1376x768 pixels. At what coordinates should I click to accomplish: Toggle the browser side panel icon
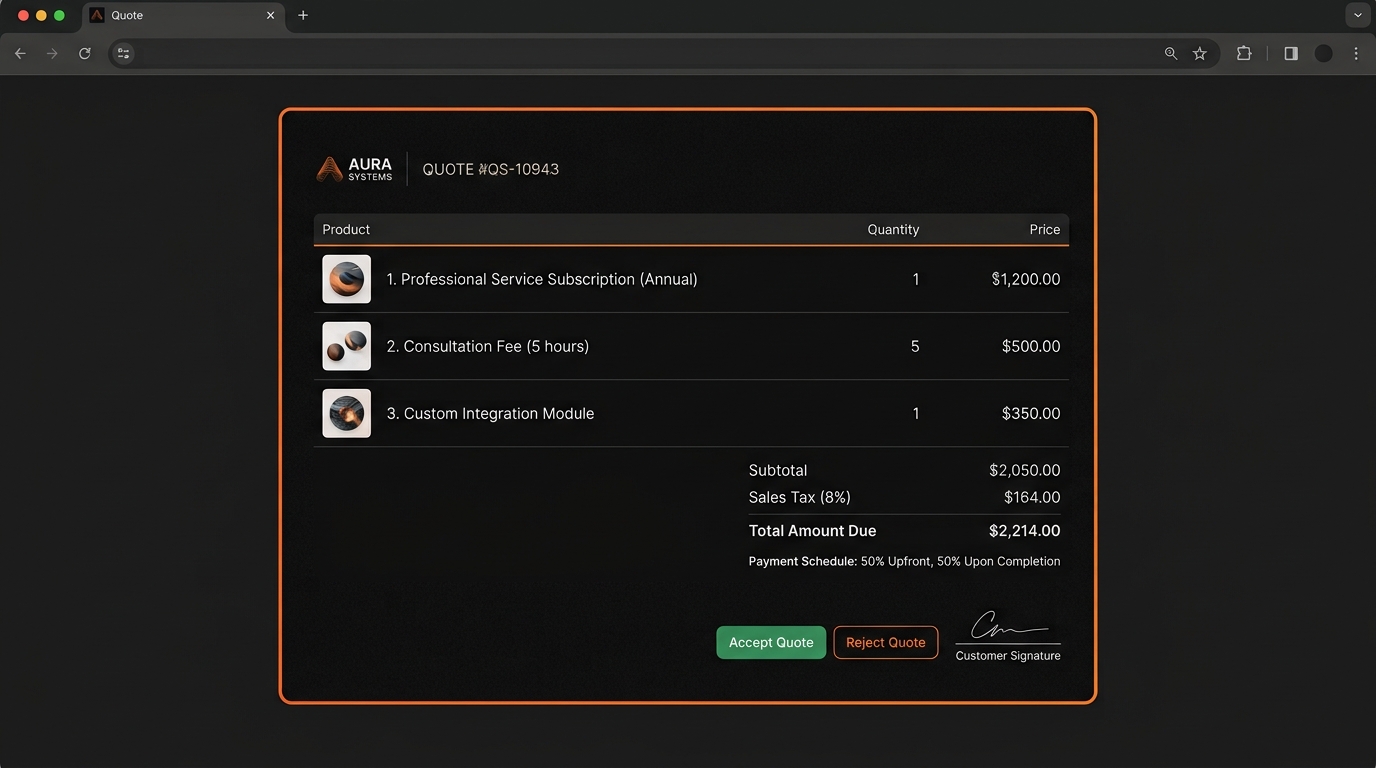click(1291, 54)
